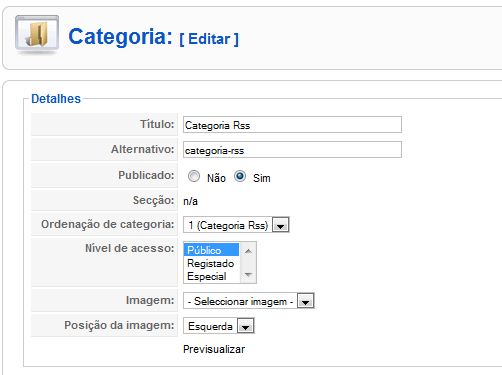Click the Ordenação de categoria label
The image size is (502, 375).
[108, 224]
